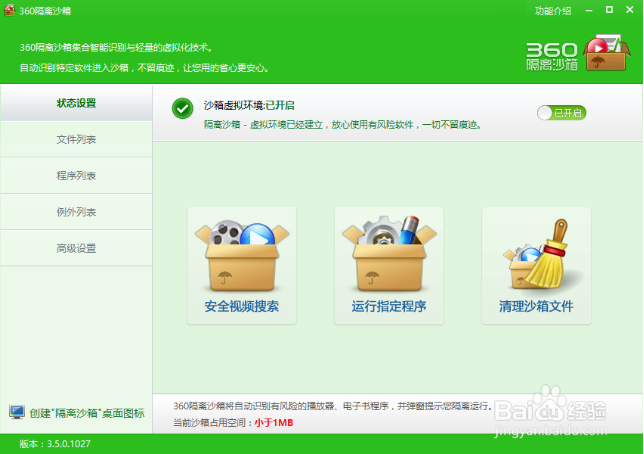This screenshot has height=454, width=644.
Task: Open the 状态设置 tab
Action: [76, 103]
